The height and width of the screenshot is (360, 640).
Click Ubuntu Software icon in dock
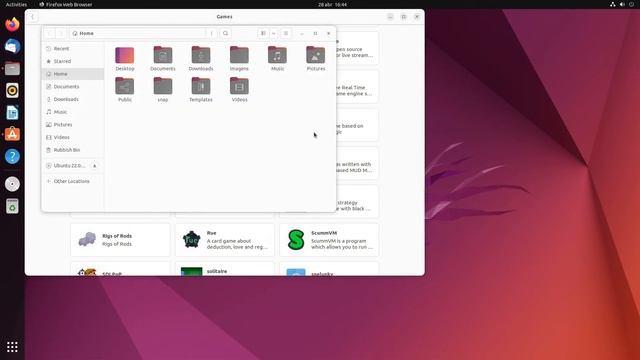click(x=12, y=134)
